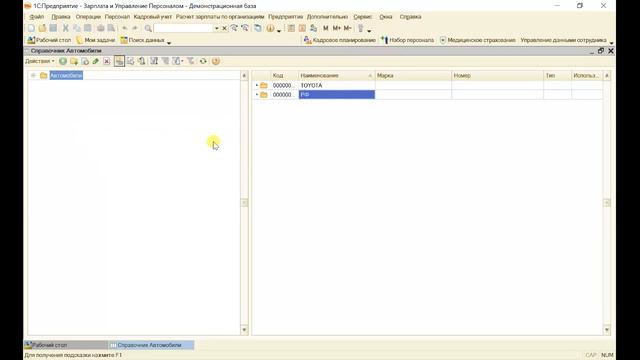Click the Refresh list icon
640x360 pixels.
[203, 61]
